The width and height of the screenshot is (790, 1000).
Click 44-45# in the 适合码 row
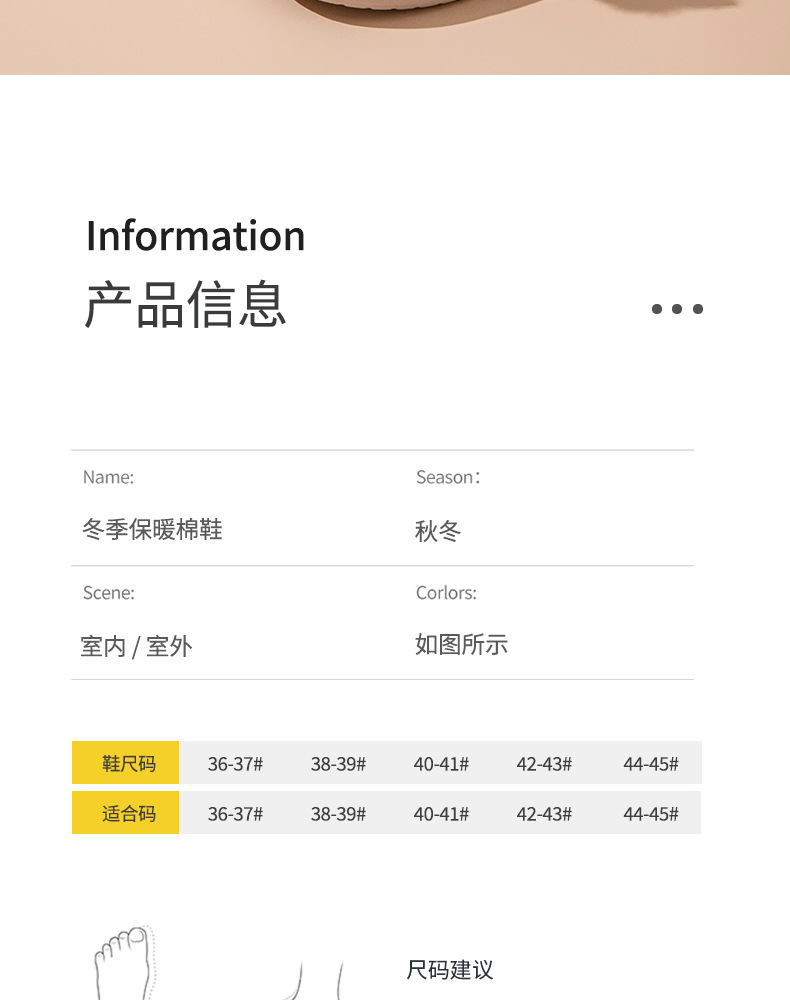click(650, 814)
